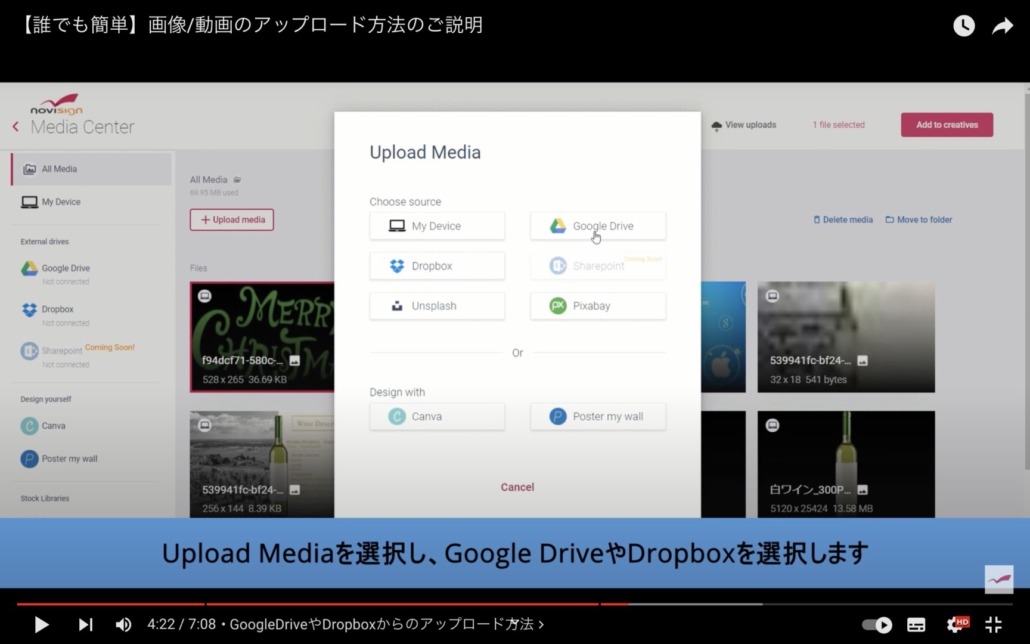This screenshot has width=1030, height=644.
Task: Turn on subtitles captions
Action: [916, 624]
